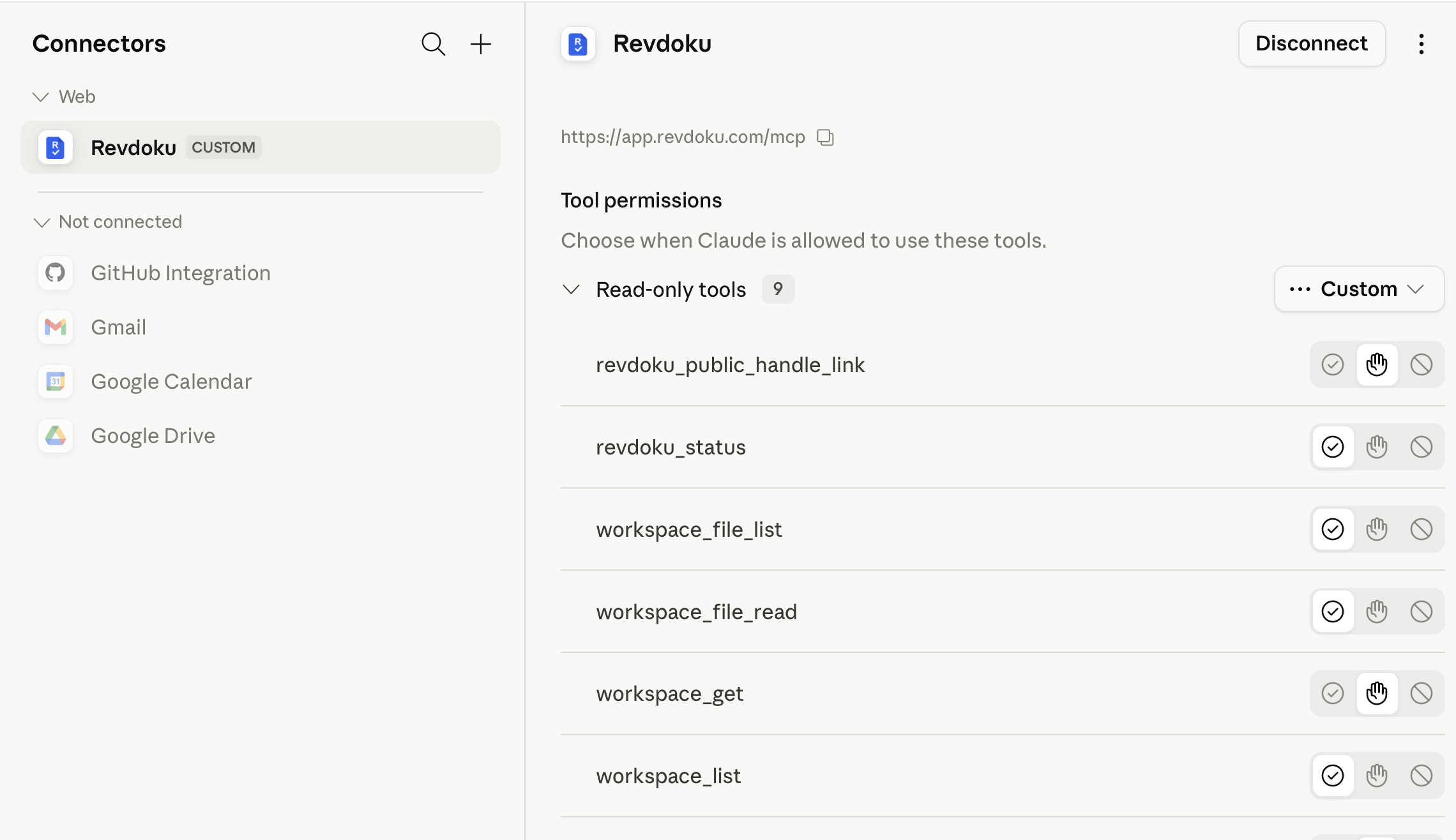Viewport: 1456px width, 840px height.
Task: Click the revdoku_status tool name
Action: point(671,447)
